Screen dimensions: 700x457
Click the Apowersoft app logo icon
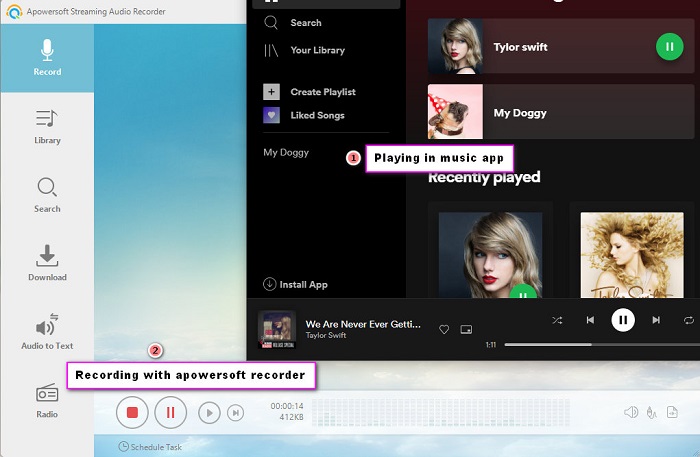coord(14,12)
